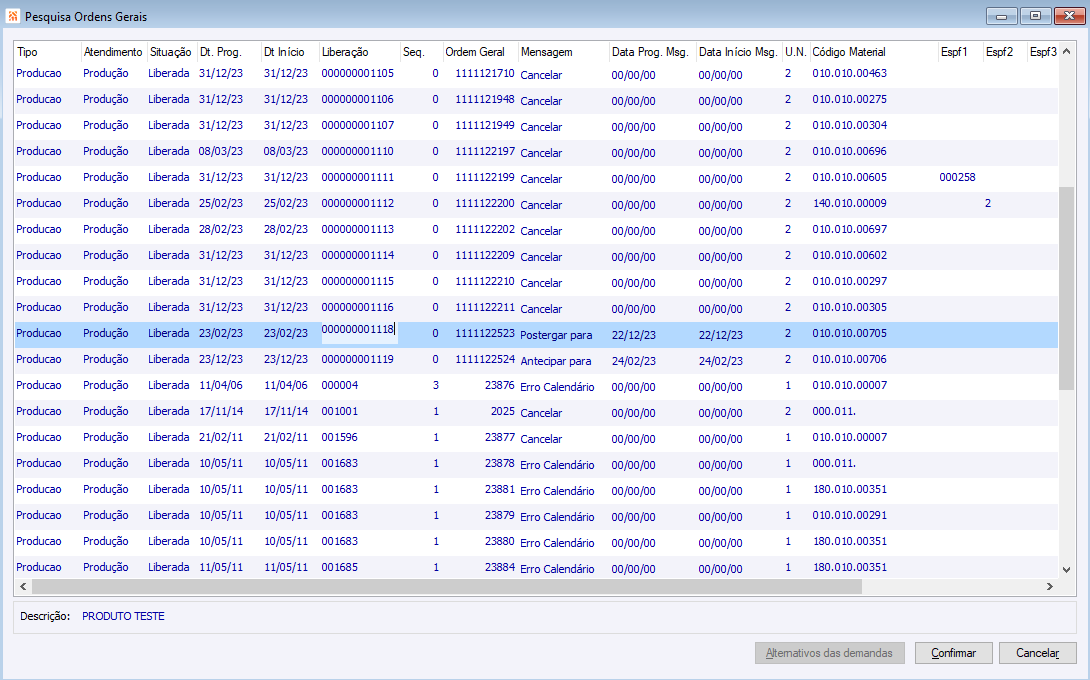Select Ordem Geral cell 1111121948
Viewport: 1090px width, 680px height.
coord(485,99)
